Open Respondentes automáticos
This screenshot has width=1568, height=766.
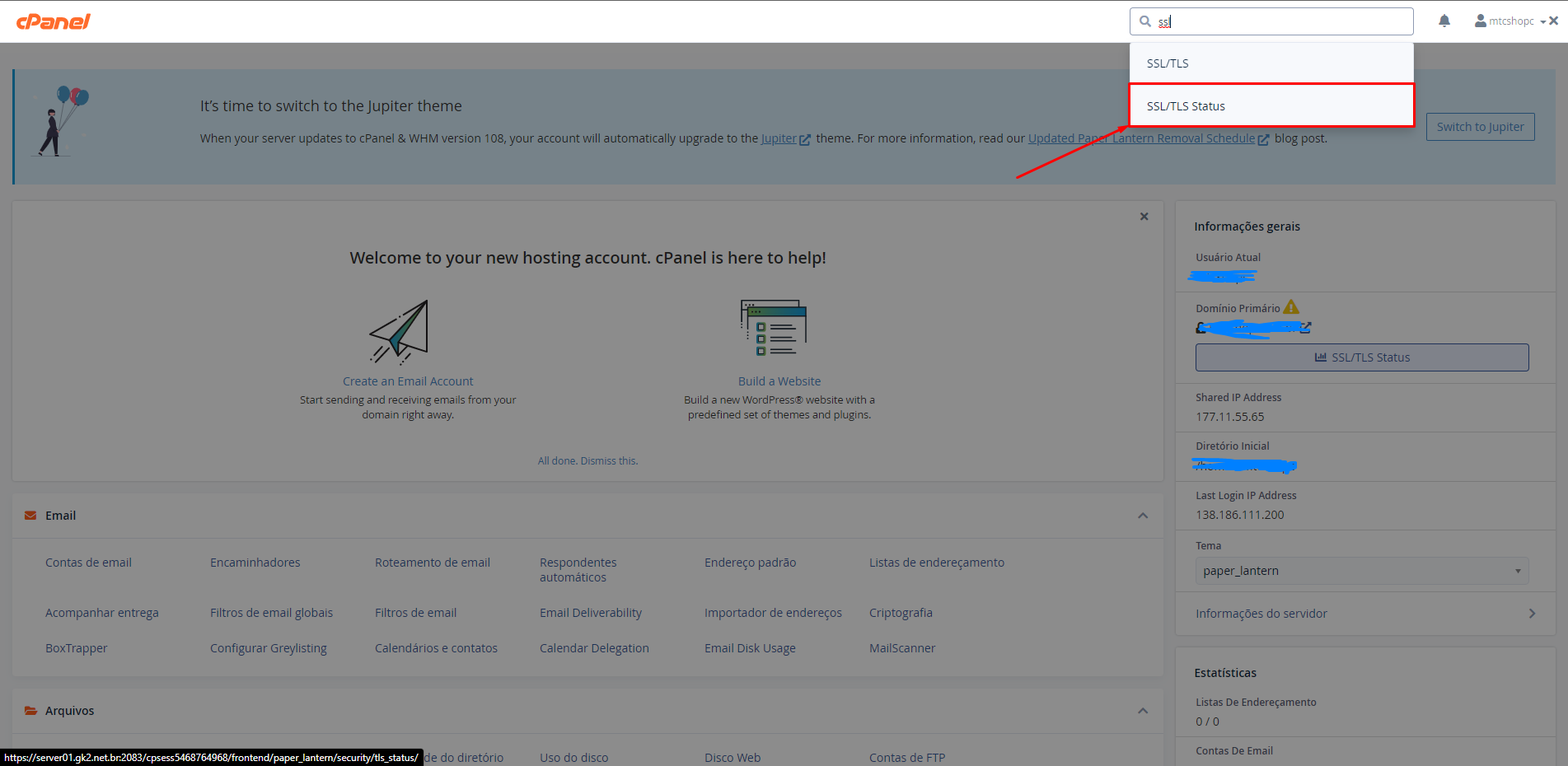[x=578, y=570]
